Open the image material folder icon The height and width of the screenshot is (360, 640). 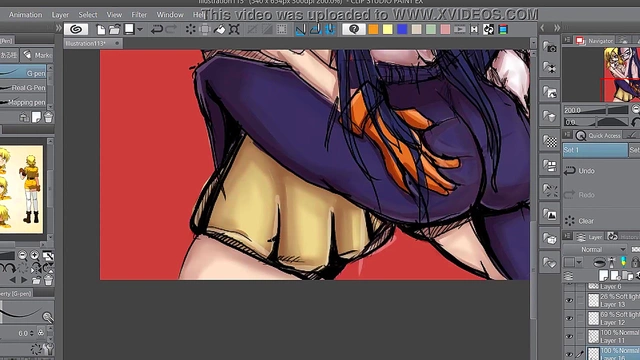pyautogui.click(x=550, y=214)
